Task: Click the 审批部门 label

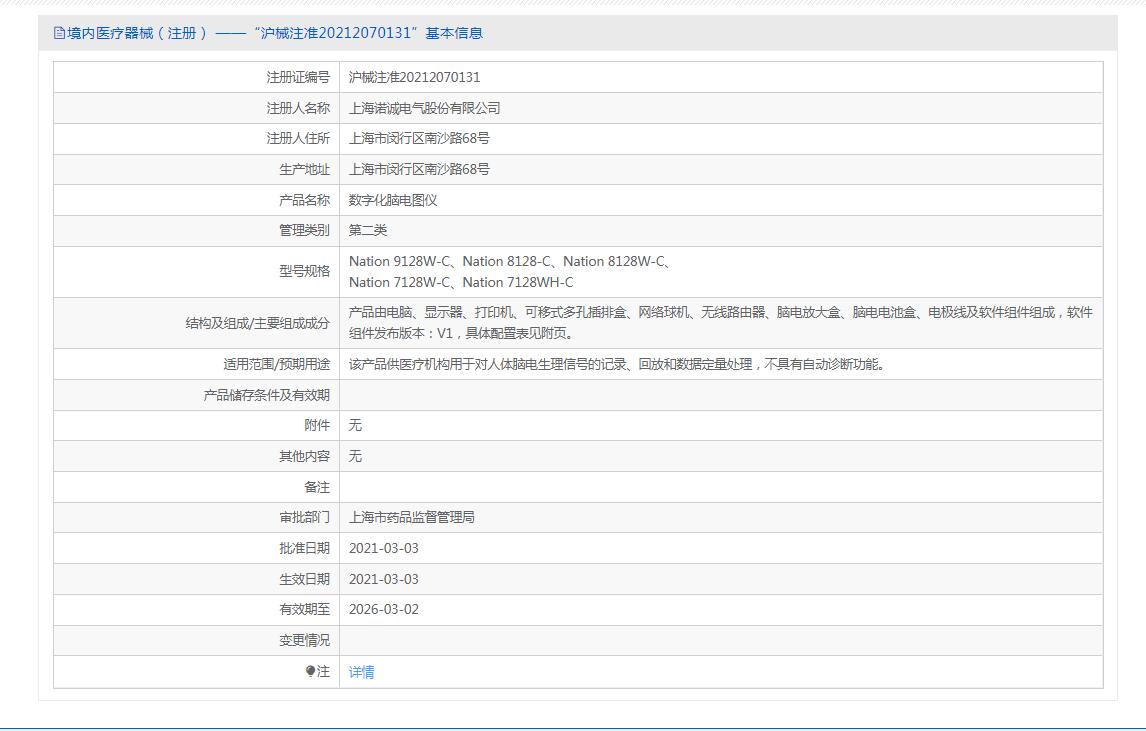Action: click(x=305, y=518)
